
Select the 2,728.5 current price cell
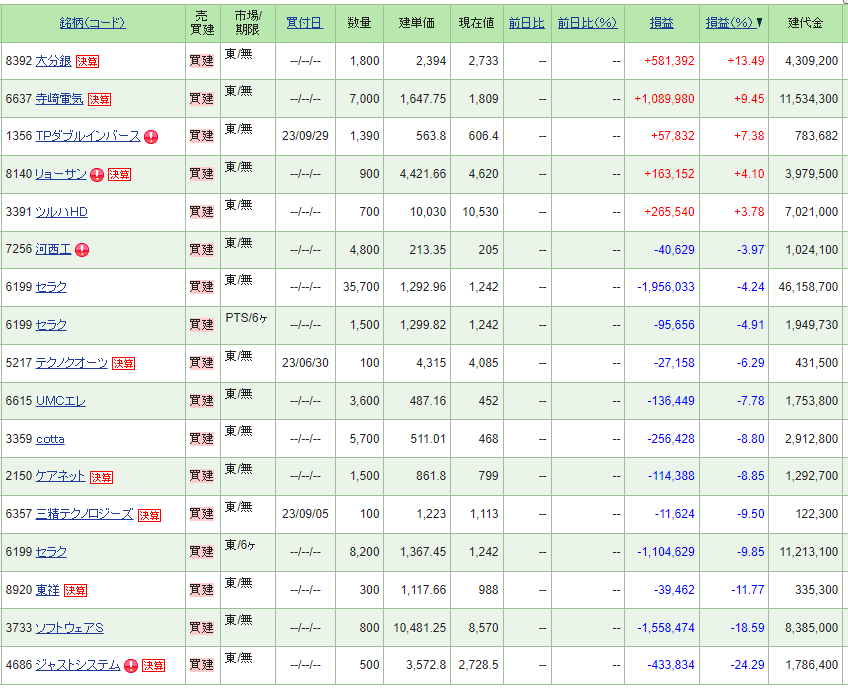tap(479, 665)
